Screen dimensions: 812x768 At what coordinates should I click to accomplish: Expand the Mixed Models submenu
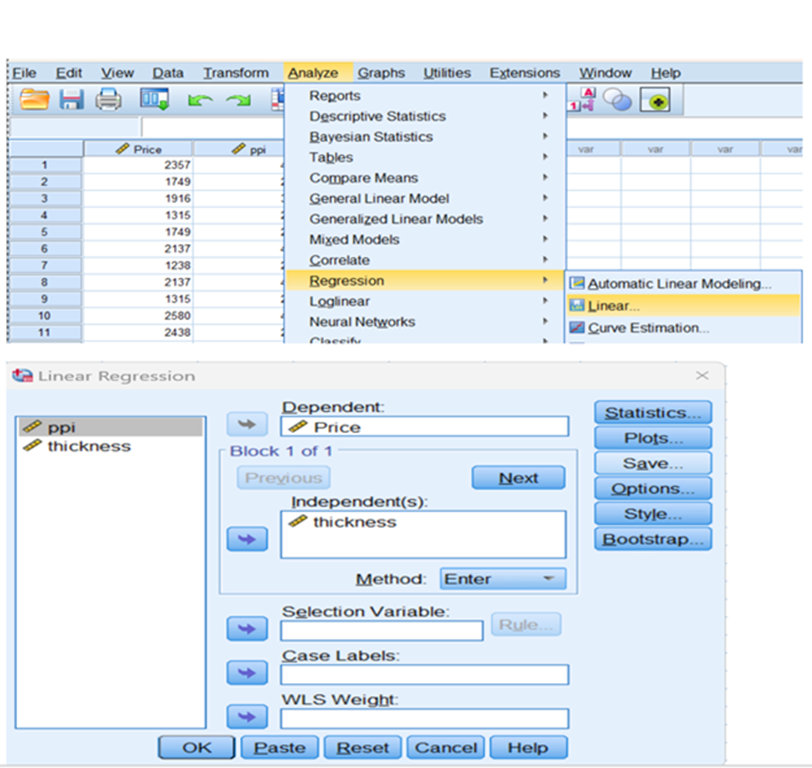[x=425, y=239]
